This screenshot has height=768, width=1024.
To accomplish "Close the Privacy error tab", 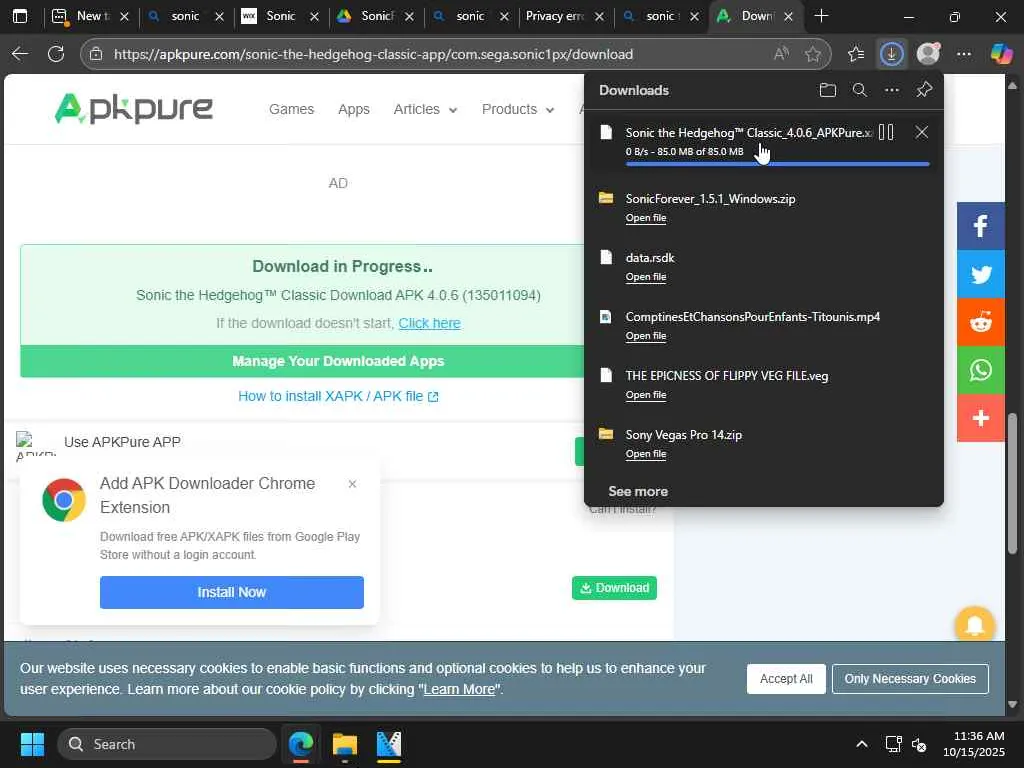I will [x=599, y=16].
